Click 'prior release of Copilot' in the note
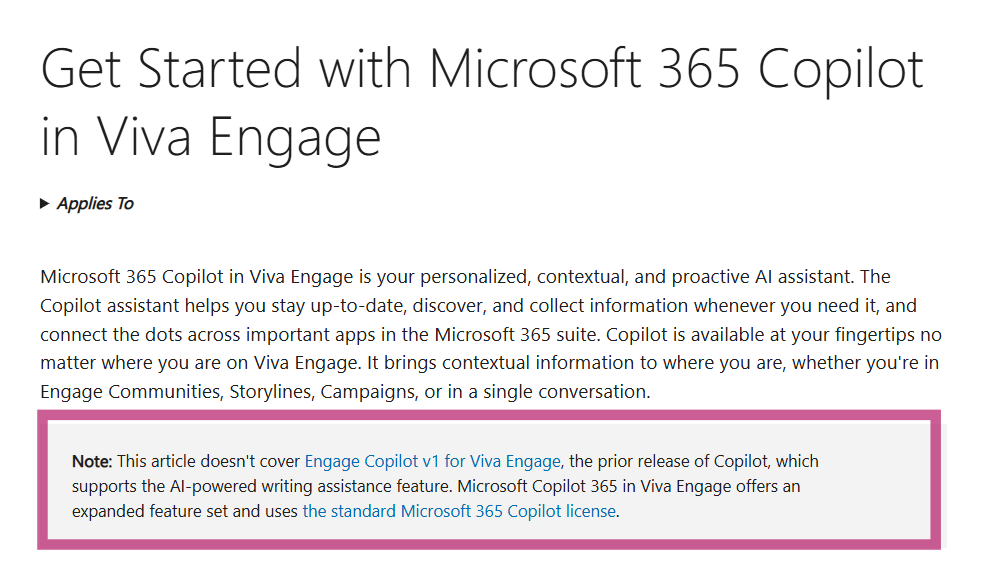 tap(683, 461)
